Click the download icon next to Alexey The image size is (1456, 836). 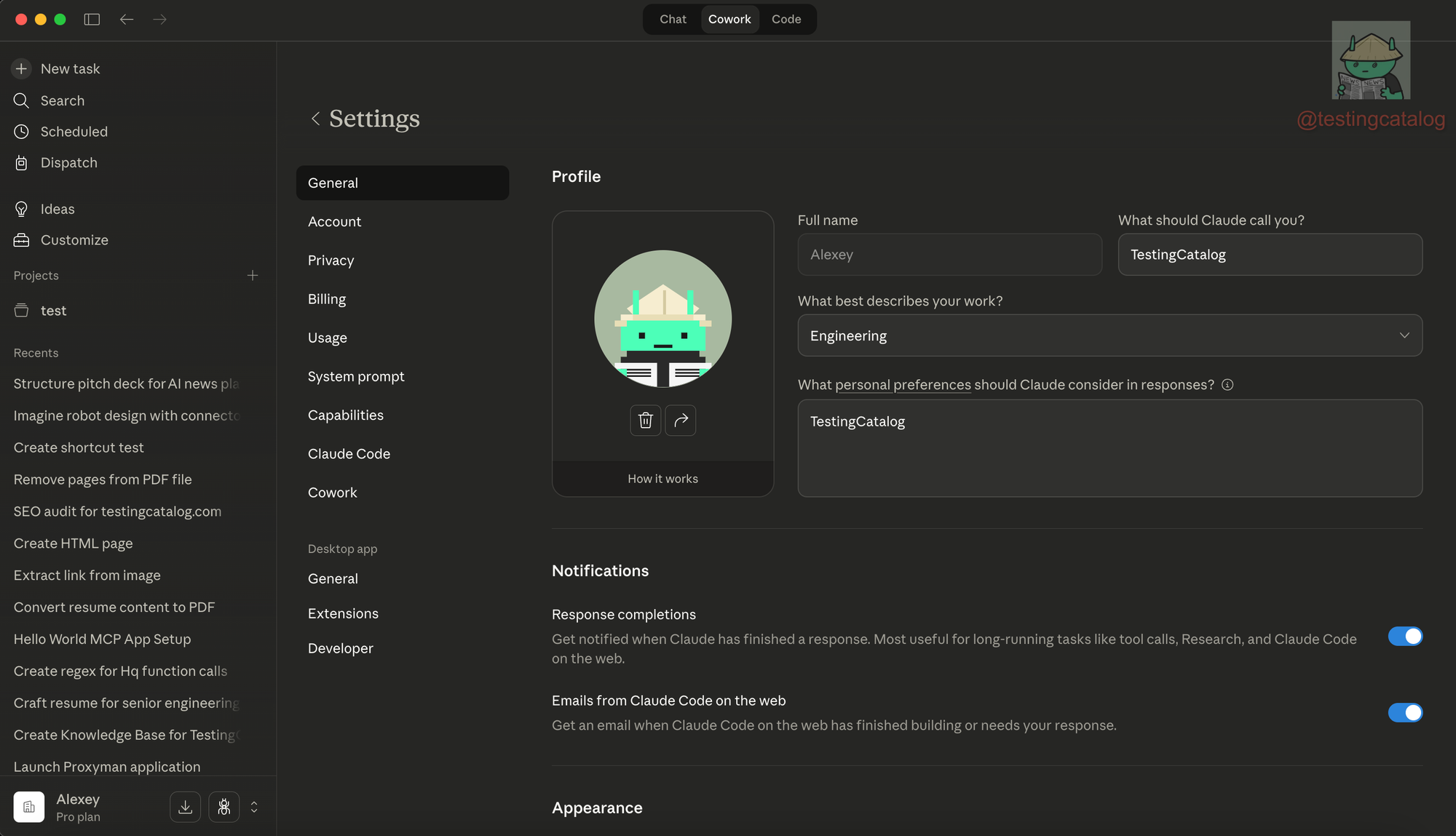[186, 807]
